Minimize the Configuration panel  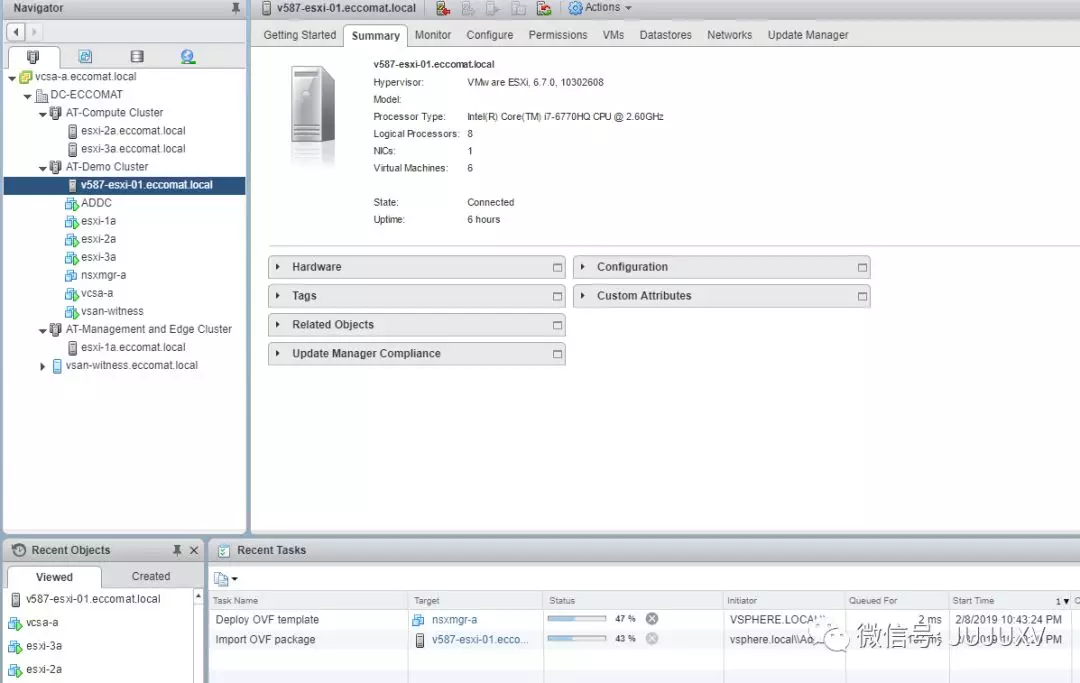tap(862, 267)
